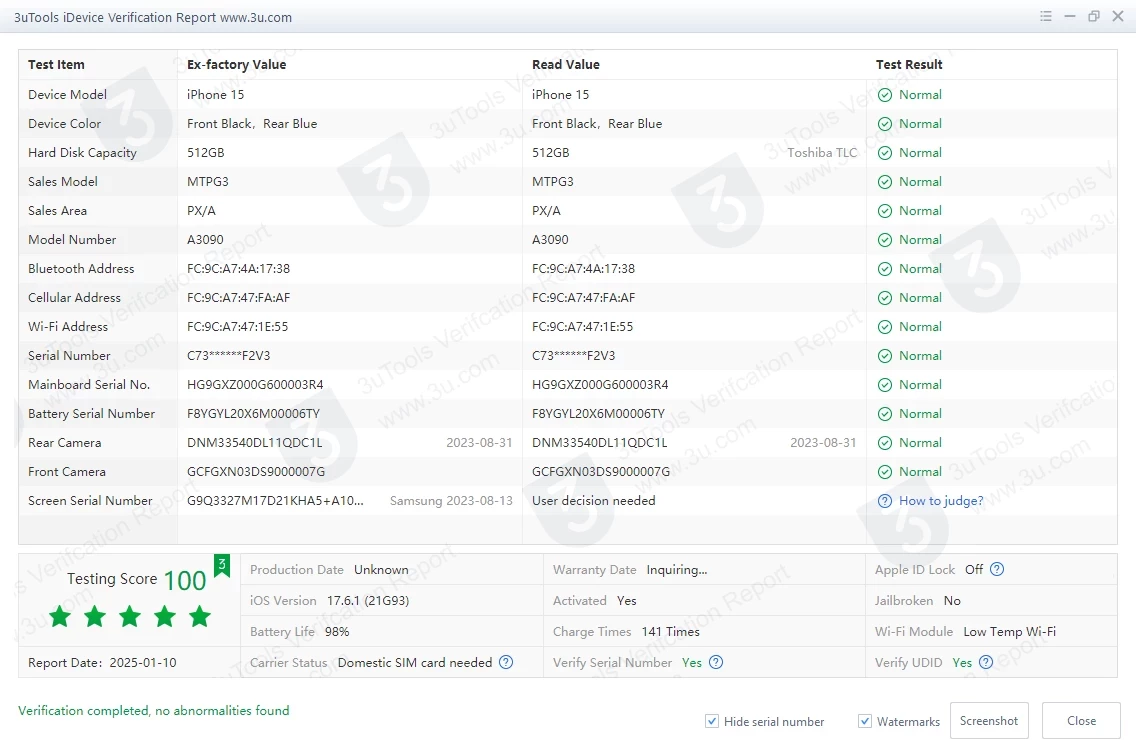This screenshot has height=753, width=1136.
Task: Click the Ex-factory Value column header
Action: pos(236,65)
